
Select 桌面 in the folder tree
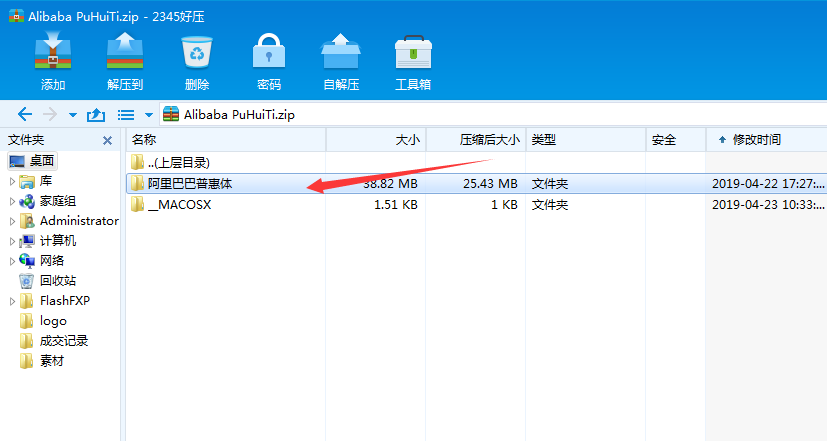point(32,161)
